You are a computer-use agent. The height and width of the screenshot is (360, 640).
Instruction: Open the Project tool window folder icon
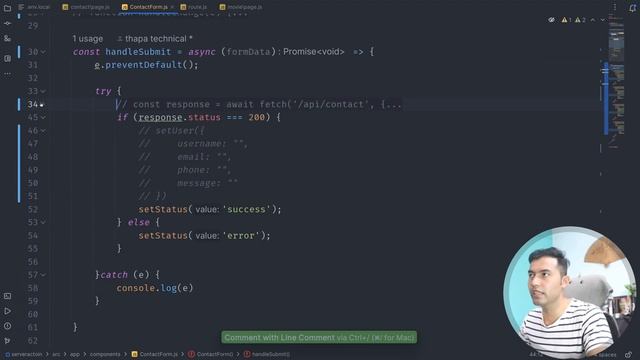click(7, 8)
